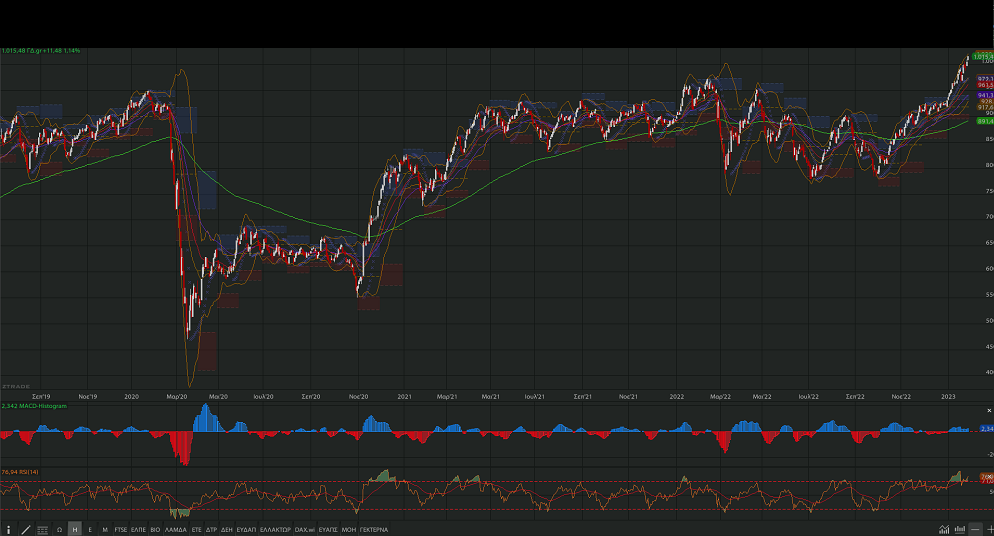Screen dimensions: 994x536
Task: Load the ΔΕΗ symbol
Action: coord(226,530)
